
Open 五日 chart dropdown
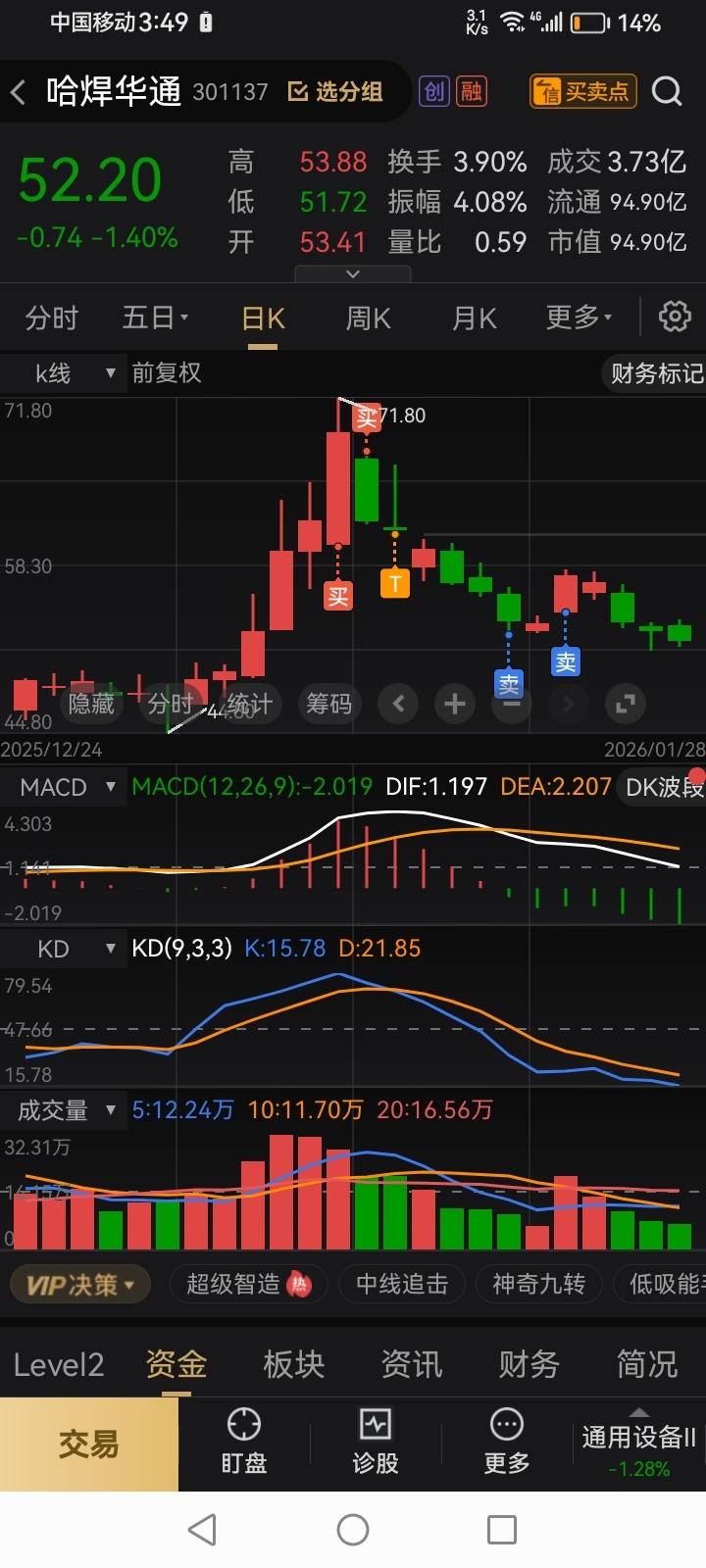point(155,318)
